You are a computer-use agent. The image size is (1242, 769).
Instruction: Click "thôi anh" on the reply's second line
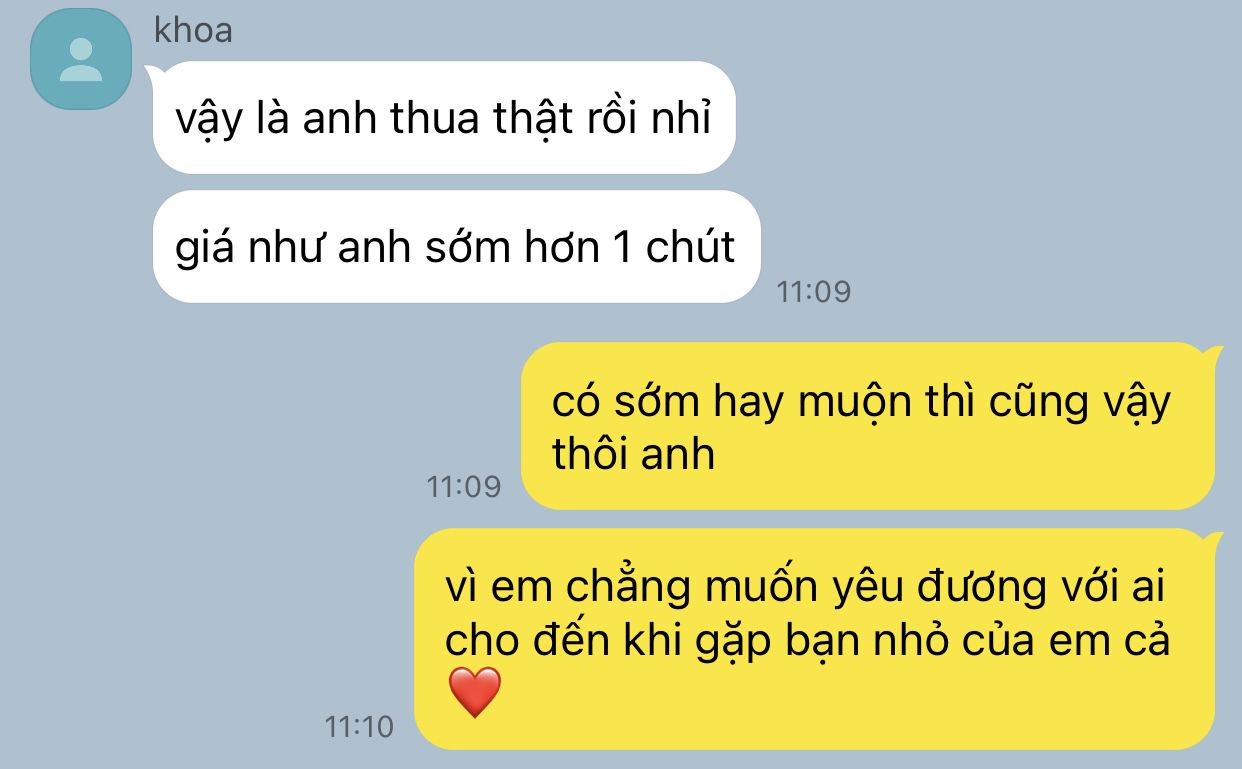point(634,454)
